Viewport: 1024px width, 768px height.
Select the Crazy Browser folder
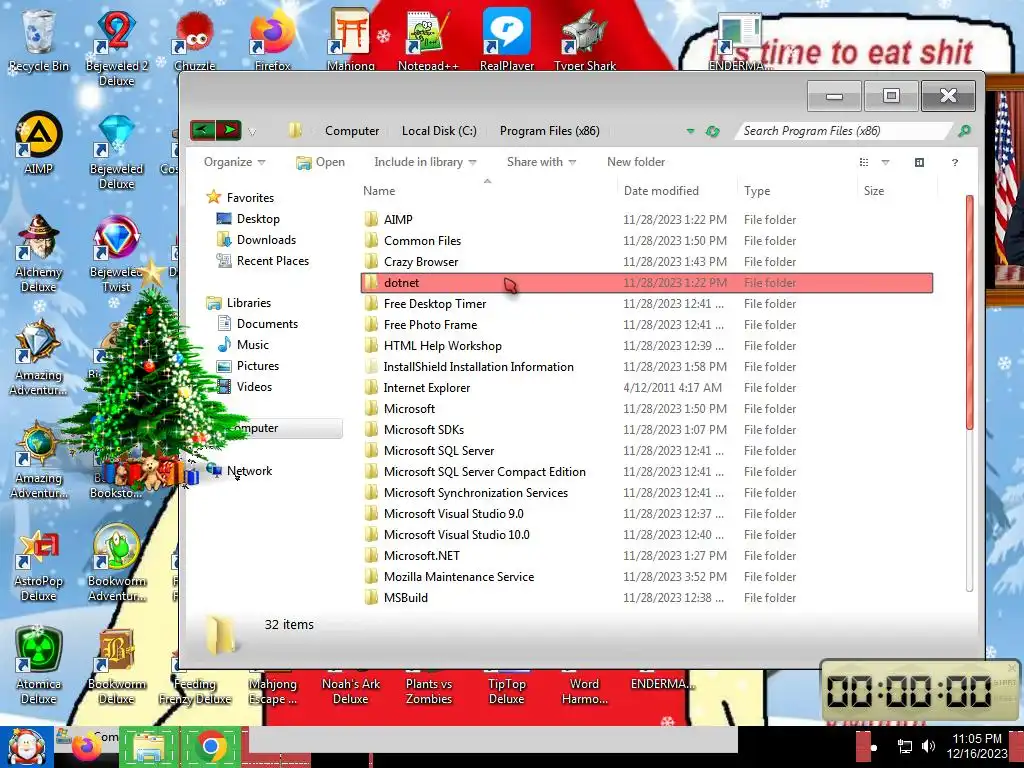(x=647, y=262)
